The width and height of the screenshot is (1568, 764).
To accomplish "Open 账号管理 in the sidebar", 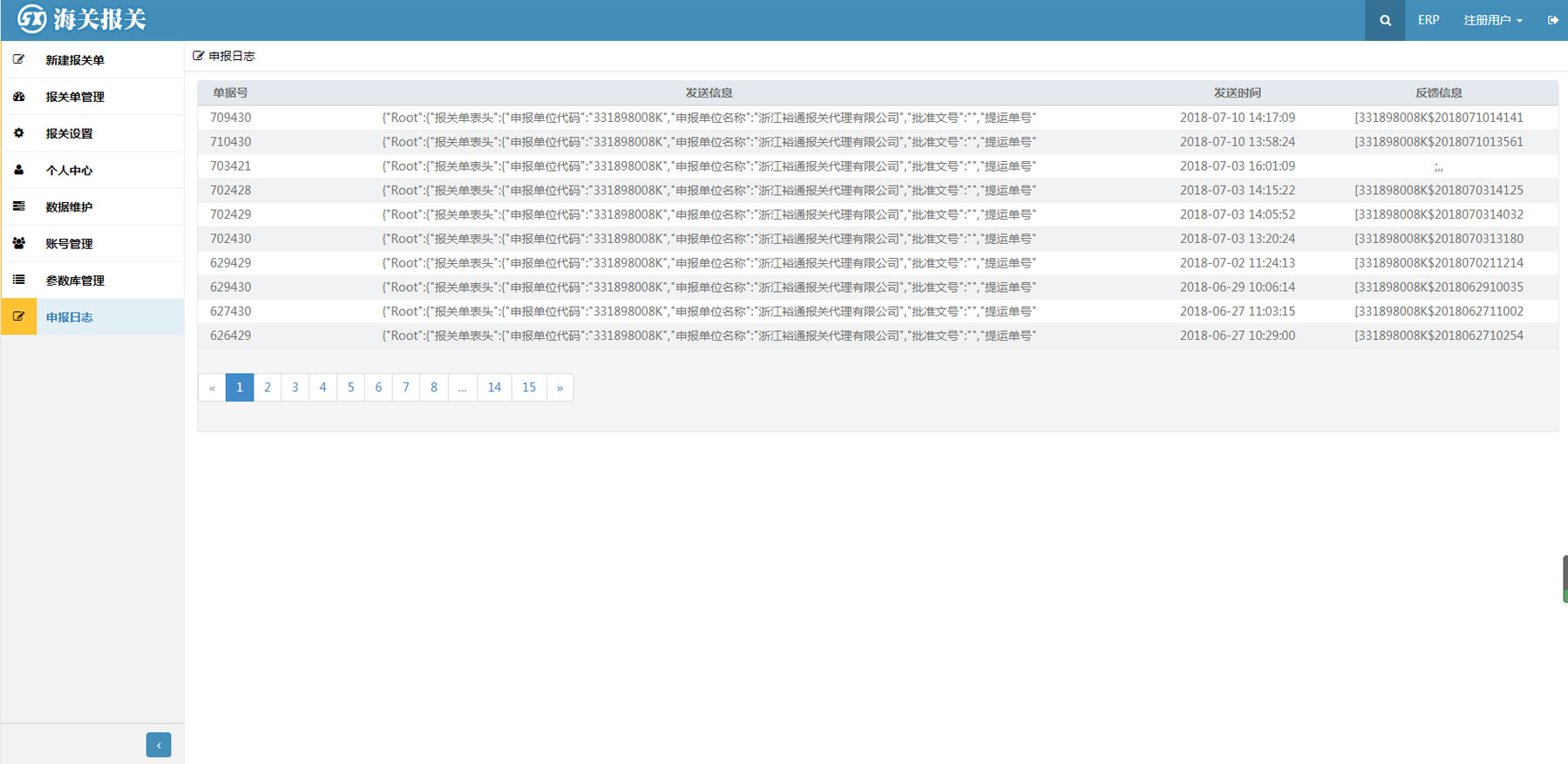I will (92, 243).
